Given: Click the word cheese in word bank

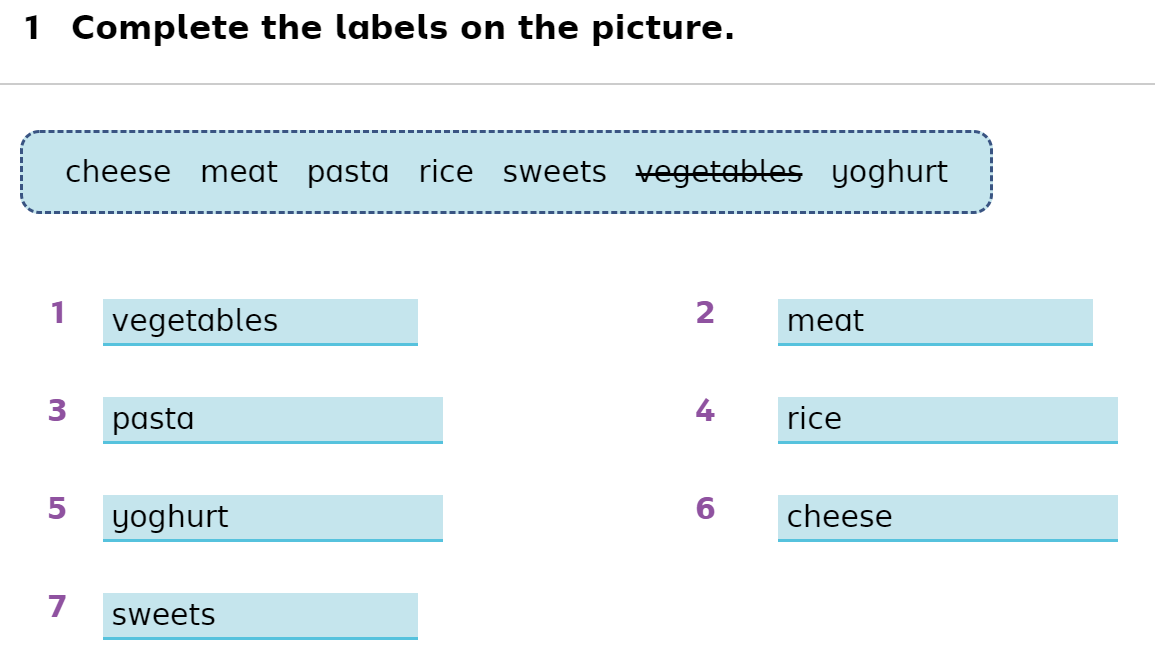Looking at the screenshot, I should click(118, 172).
